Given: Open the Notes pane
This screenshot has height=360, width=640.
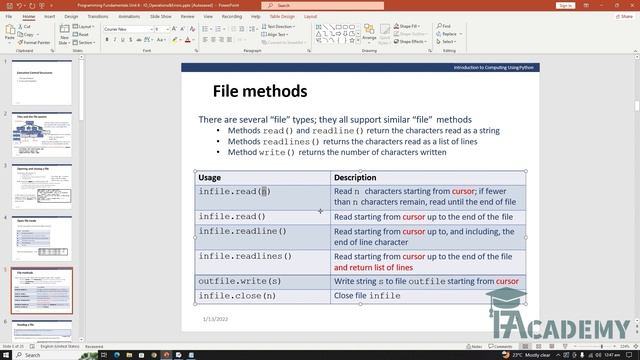Looking at the screenshot, I should coord(474,346).
